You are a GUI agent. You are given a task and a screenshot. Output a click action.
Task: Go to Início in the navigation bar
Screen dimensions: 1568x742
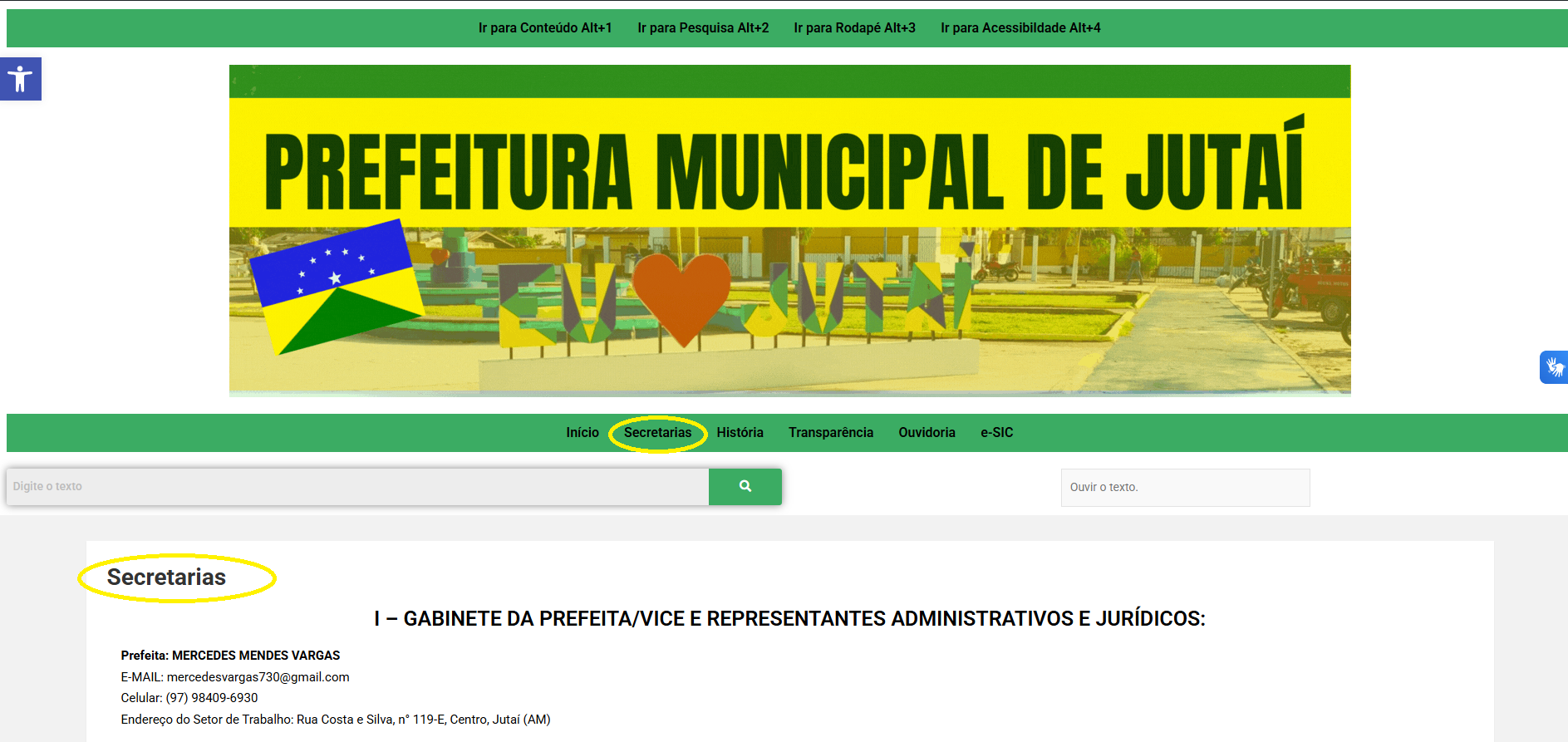tap(582, 433)
